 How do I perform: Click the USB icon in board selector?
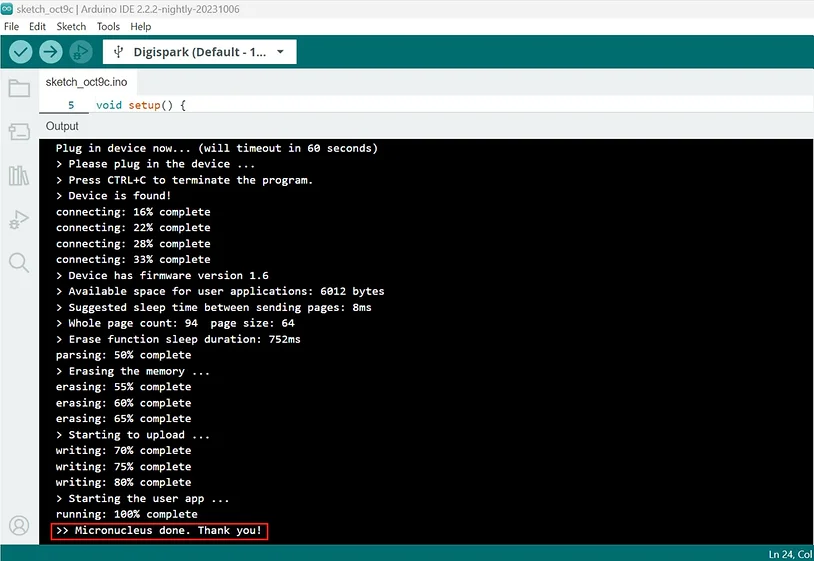click(118, 52)
